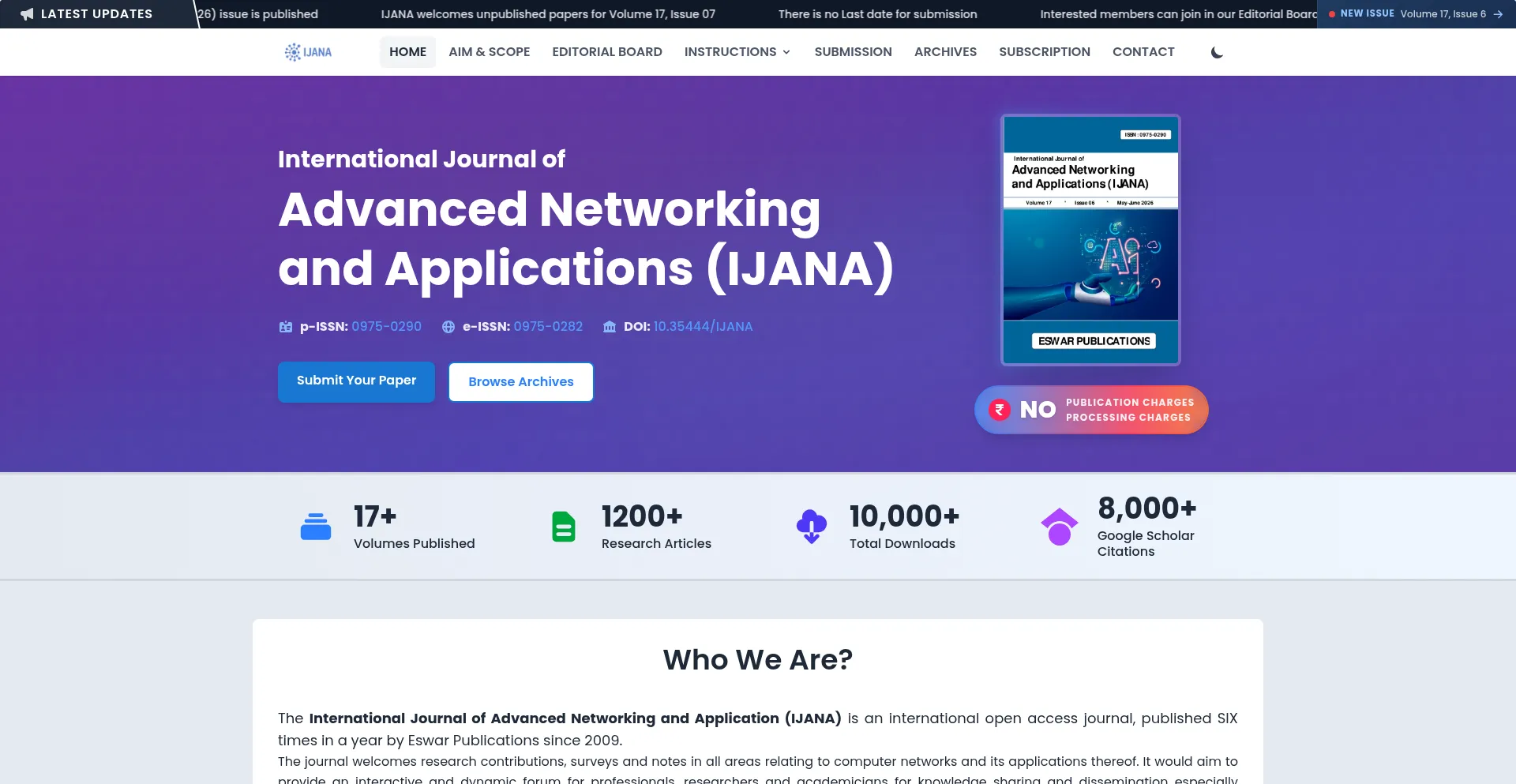Click the p-ISSN calendar icon

click(286, 327)
